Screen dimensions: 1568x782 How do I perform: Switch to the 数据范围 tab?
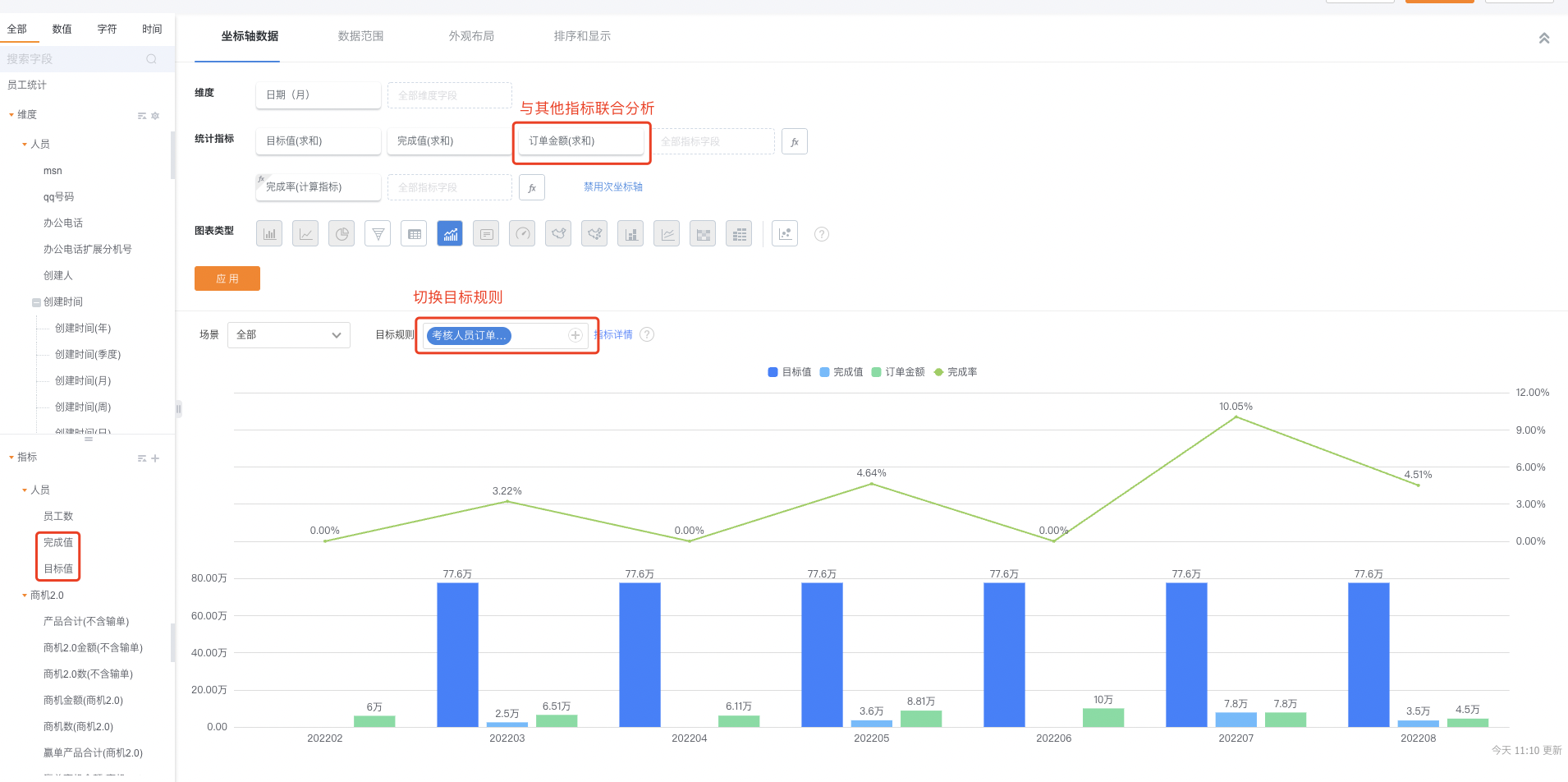(360, 36)
